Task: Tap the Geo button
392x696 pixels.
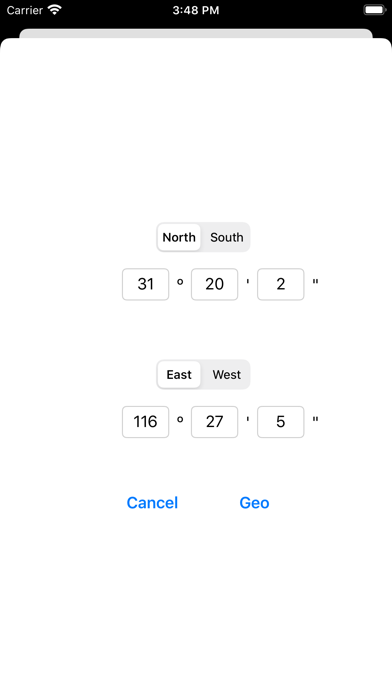Action: point(254,502)
